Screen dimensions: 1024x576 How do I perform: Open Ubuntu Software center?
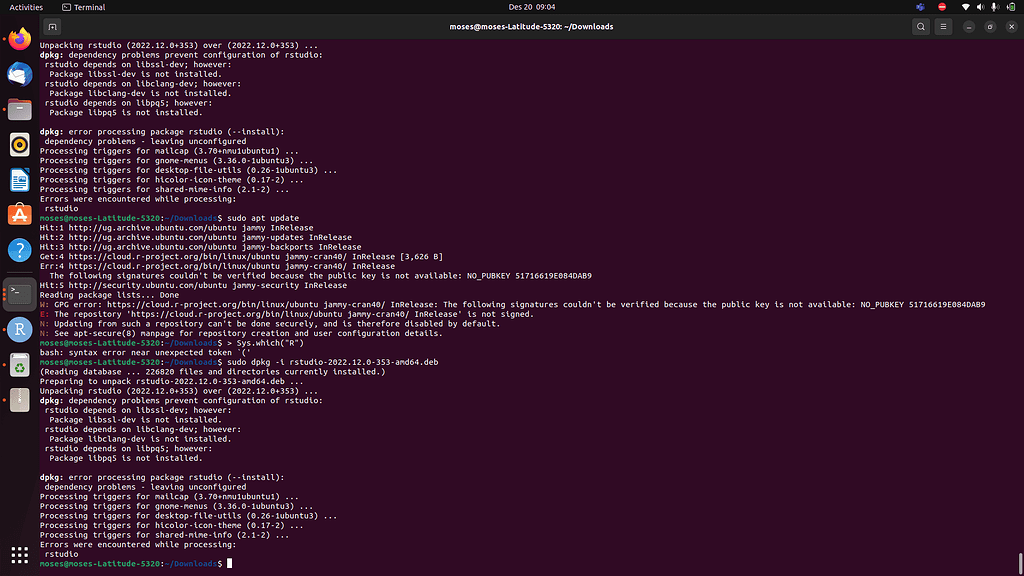[x=19, y=213]
